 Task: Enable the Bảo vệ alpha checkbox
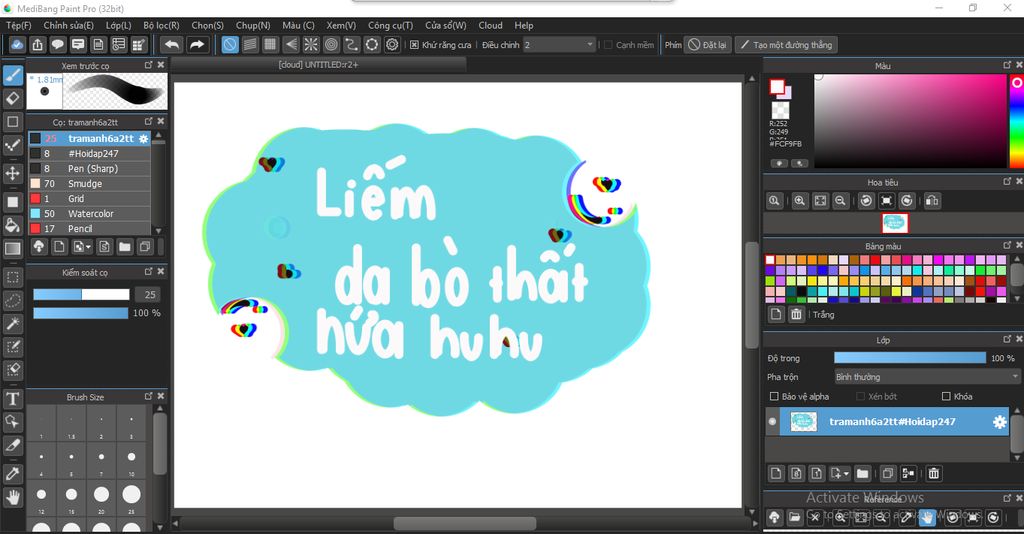click(774, 396)
